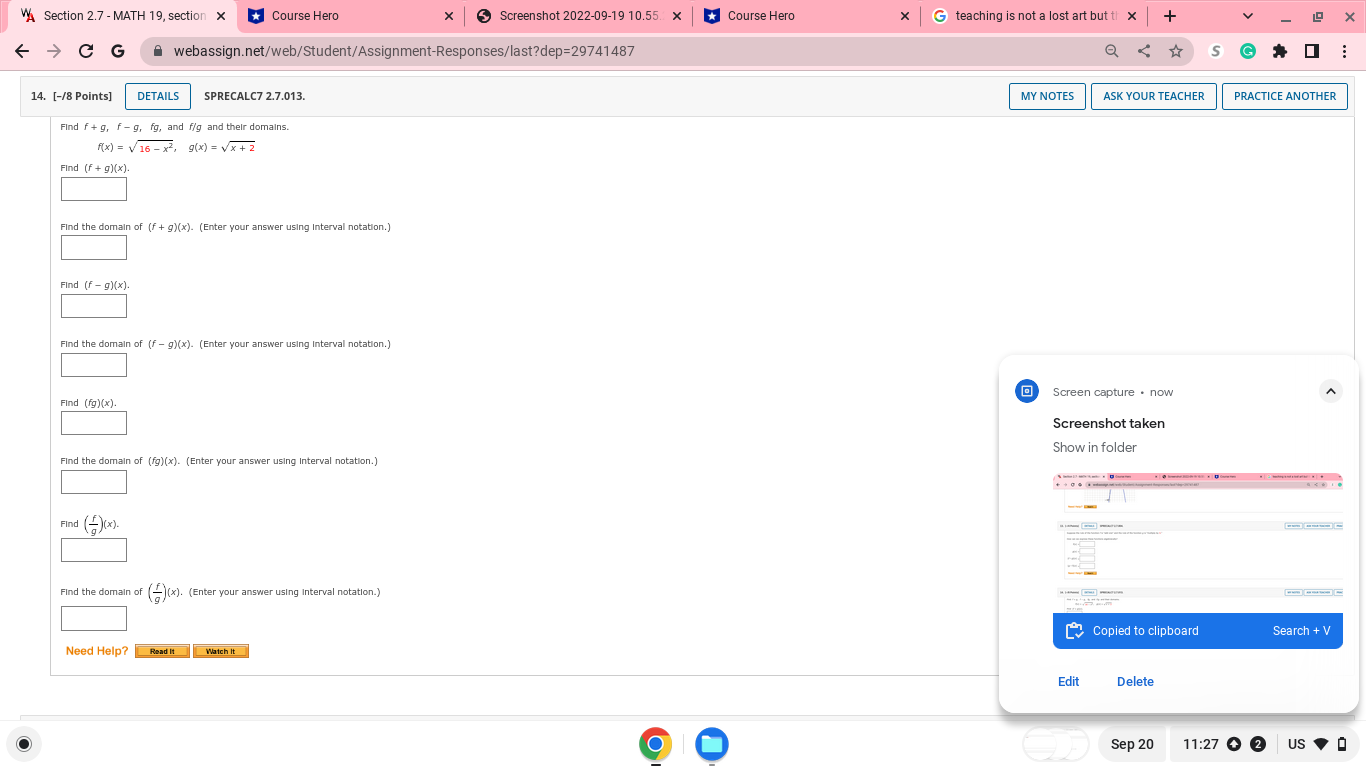Open the white S extension icon
Viewport: 1366px width, 768px height.
pos(1216,51)
